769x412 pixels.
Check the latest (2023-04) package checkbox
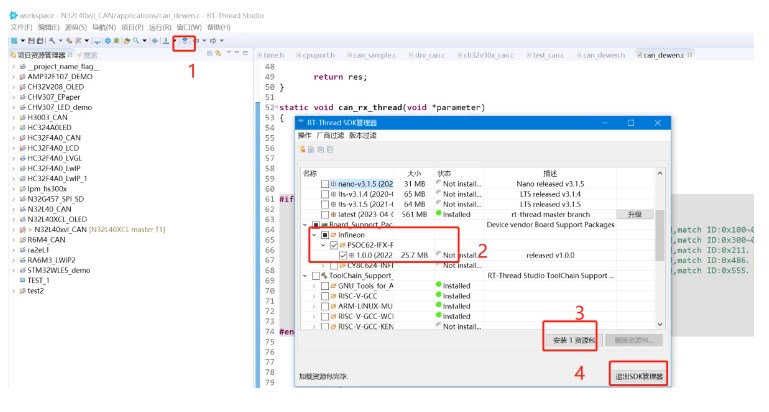click(325, 214)
